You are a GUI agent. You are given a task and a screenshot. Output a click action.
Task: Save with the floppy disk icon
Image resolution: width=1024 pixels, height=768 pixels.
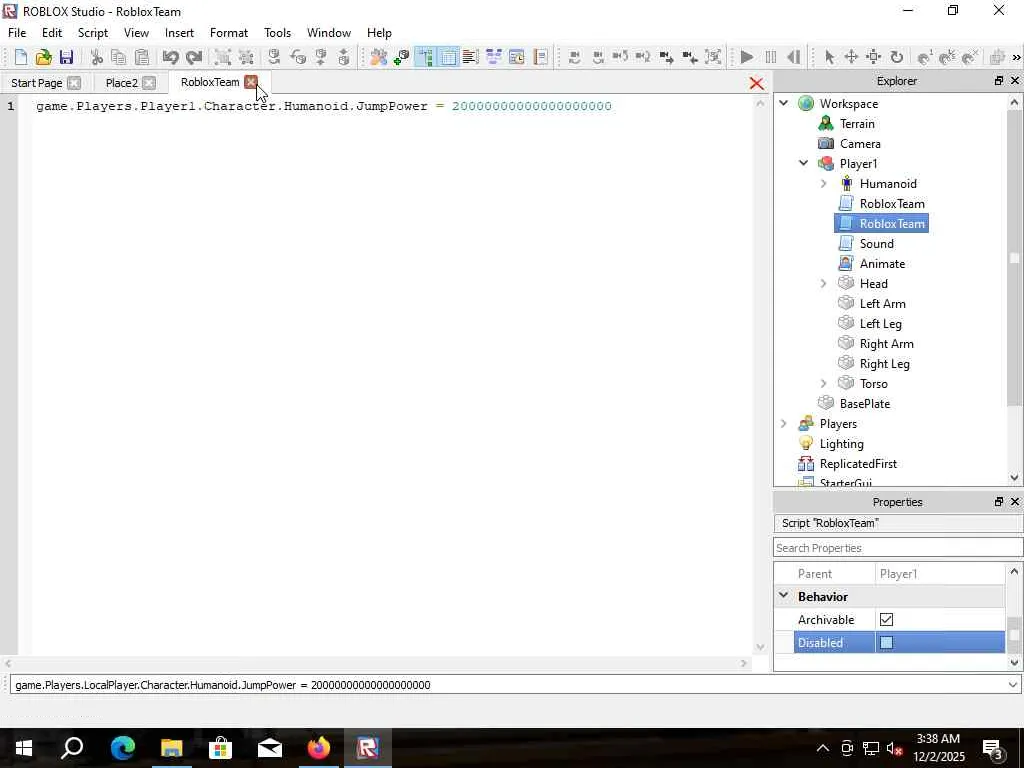(66, 57)
